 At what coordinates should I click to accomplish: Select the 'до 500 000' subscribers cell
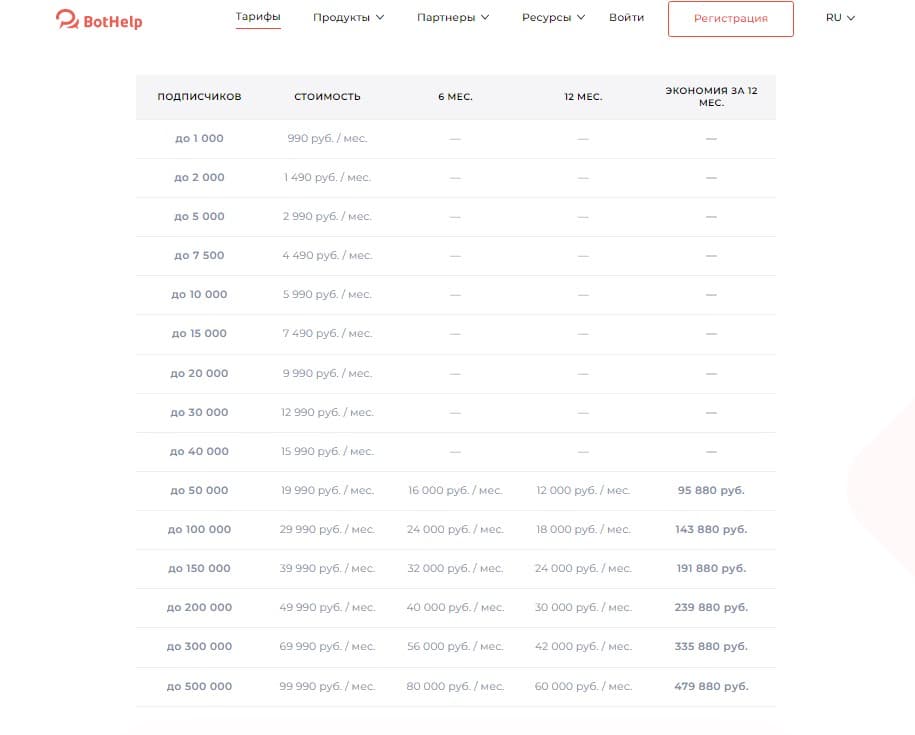tap(200, 687)
